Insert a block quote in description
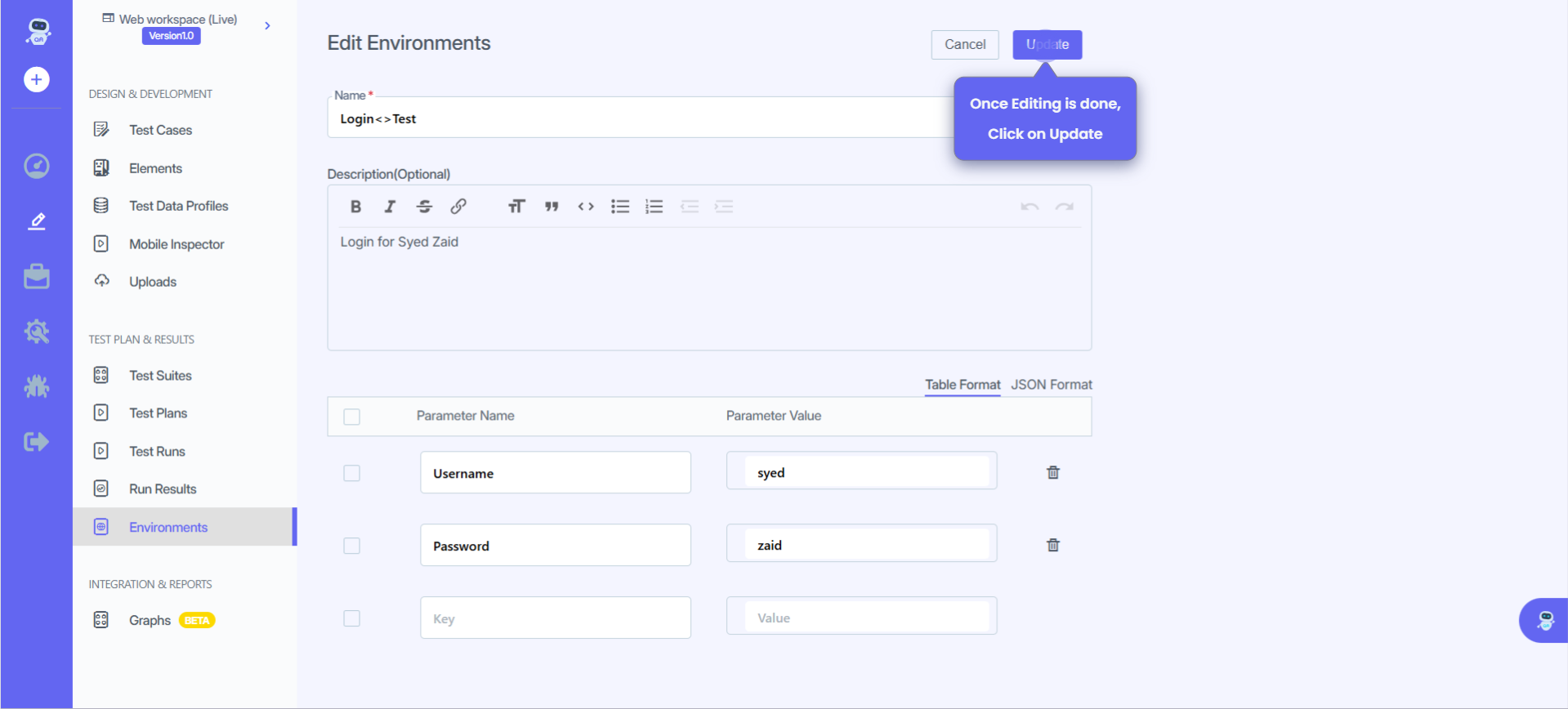Screen dimensions: 1568x709 (x=552, y=207)
